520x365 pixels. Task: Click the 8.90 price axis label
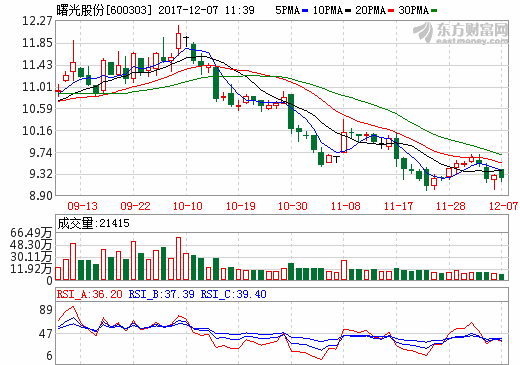[x=41, y=196]
